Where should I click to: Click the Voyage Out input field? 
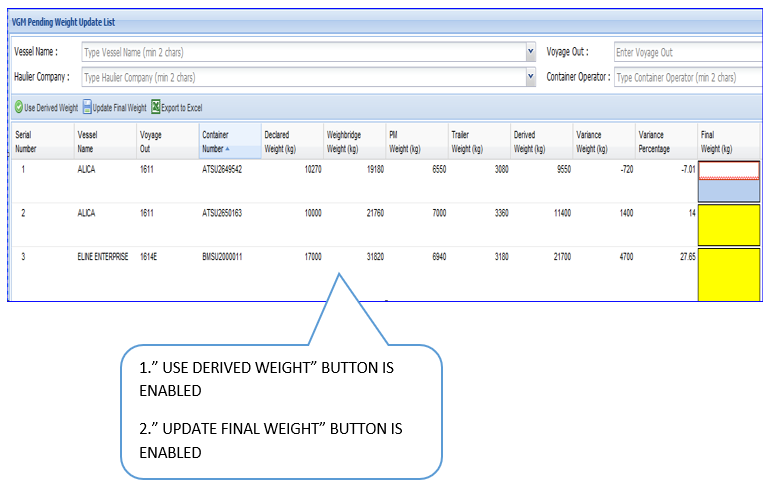[687, 52]
